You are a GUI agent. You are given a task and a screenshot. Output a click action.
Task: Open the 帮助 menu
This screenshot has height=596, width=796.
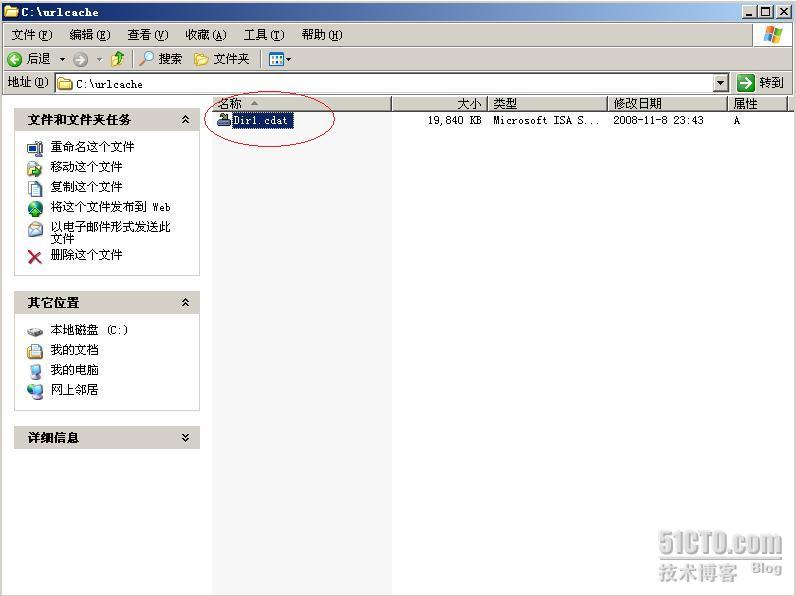pos(321,35)
